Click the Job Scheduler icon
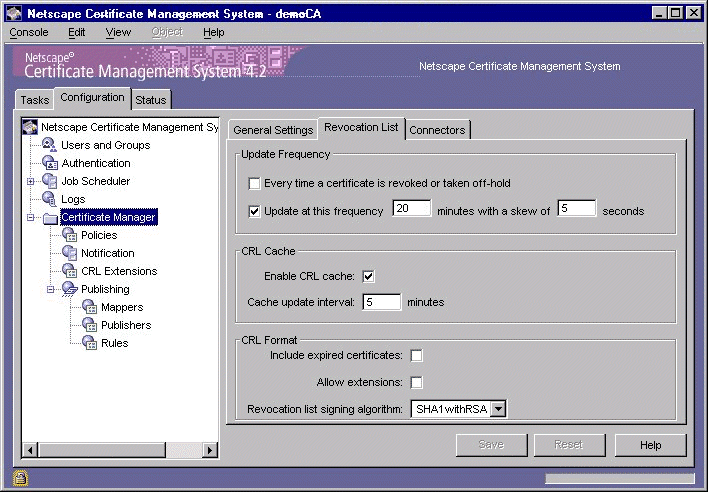 pos(49,181)
